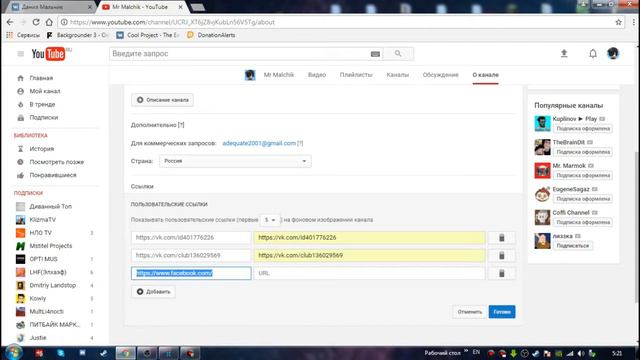Open the on-screen keyboard icon in search
Viewport: 640px width, 360px height.
[375, 54]
